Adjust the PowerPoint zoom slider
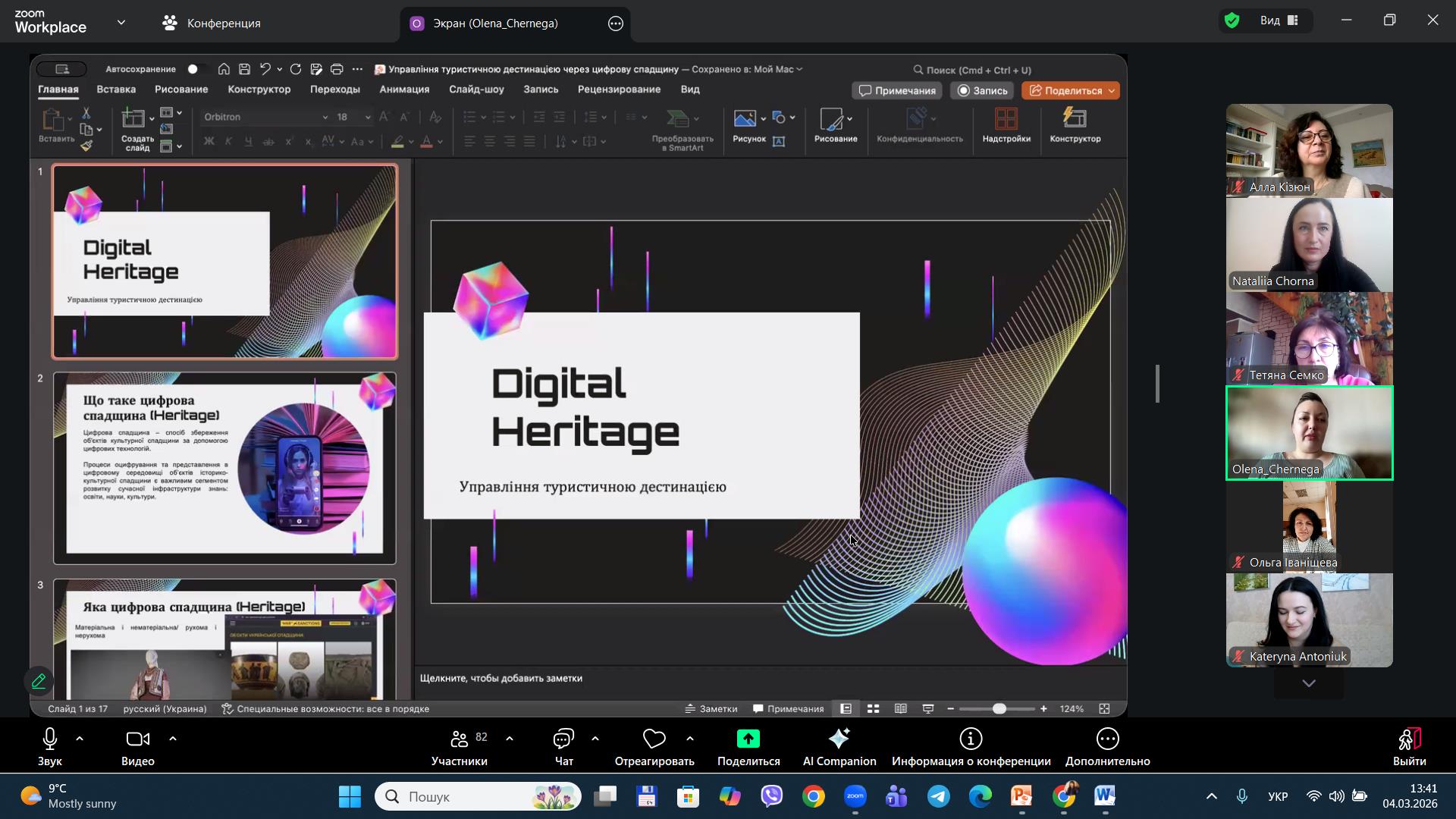Screen dimensions: 1456x819 point(999,709)
